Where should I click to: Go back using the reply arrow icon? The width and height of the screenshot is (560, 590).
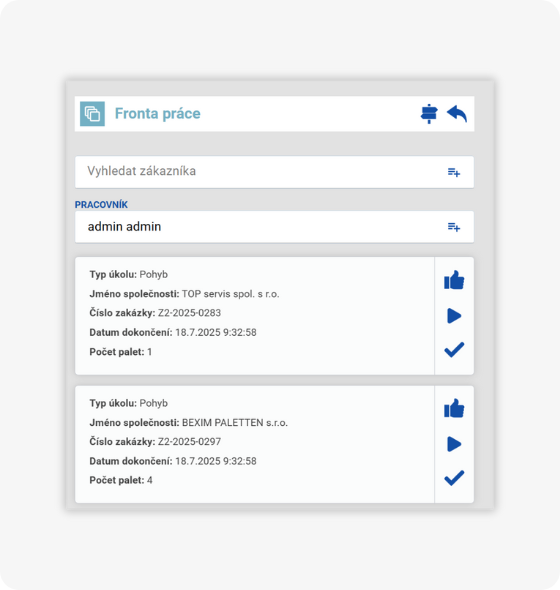coord(457,114)
